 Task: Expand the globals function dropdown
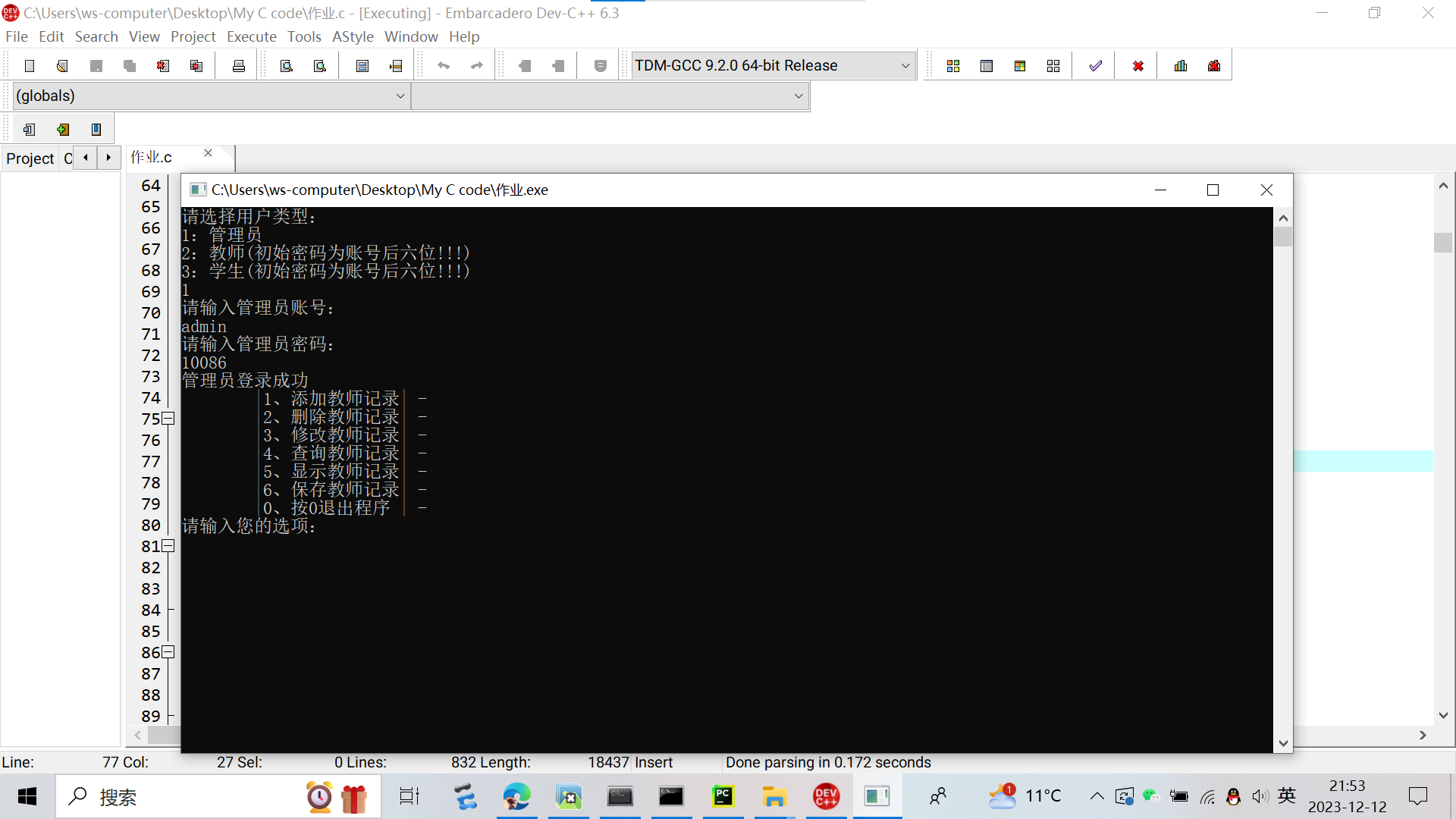pos(400,95)
